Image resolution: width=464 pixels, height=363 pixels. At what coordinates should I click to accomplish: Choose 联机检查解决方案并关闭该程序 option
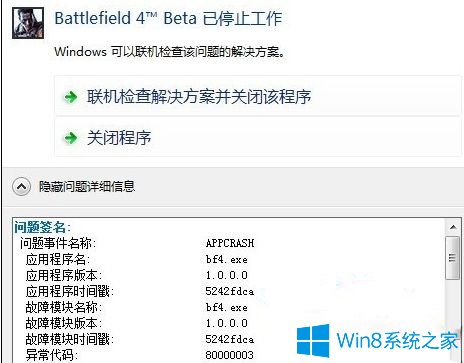[x=258, y=96]
